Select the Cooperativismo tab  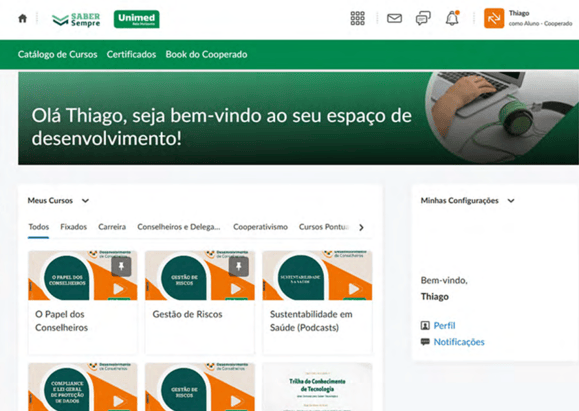(x=260, y=227)
